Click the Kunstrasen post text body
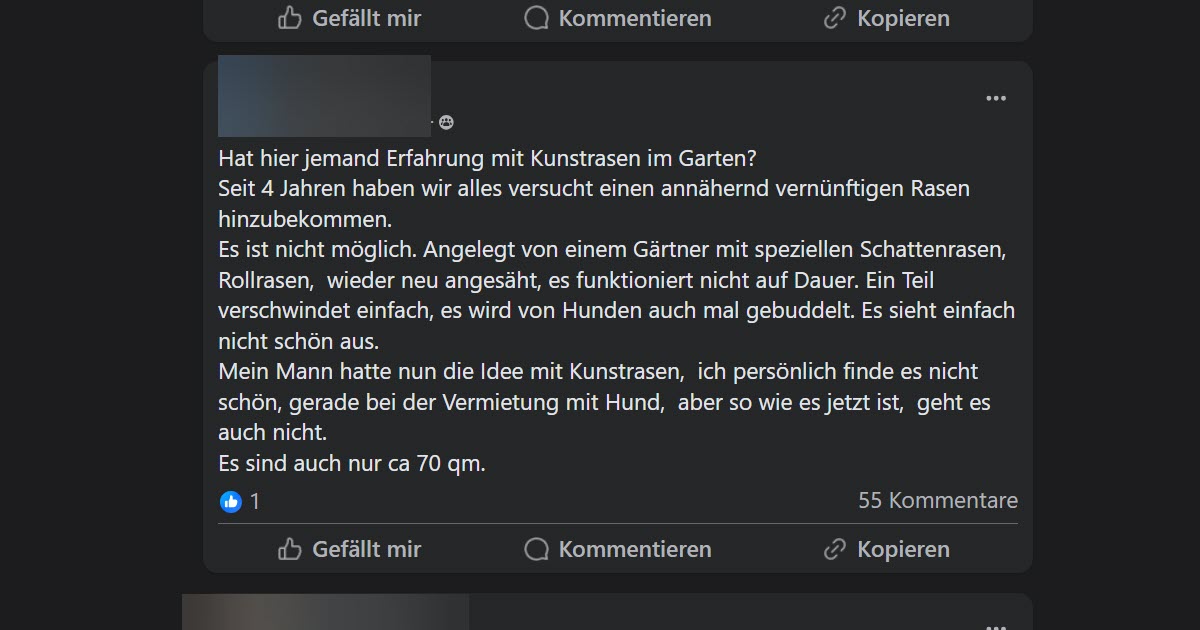 click(617, 311)
